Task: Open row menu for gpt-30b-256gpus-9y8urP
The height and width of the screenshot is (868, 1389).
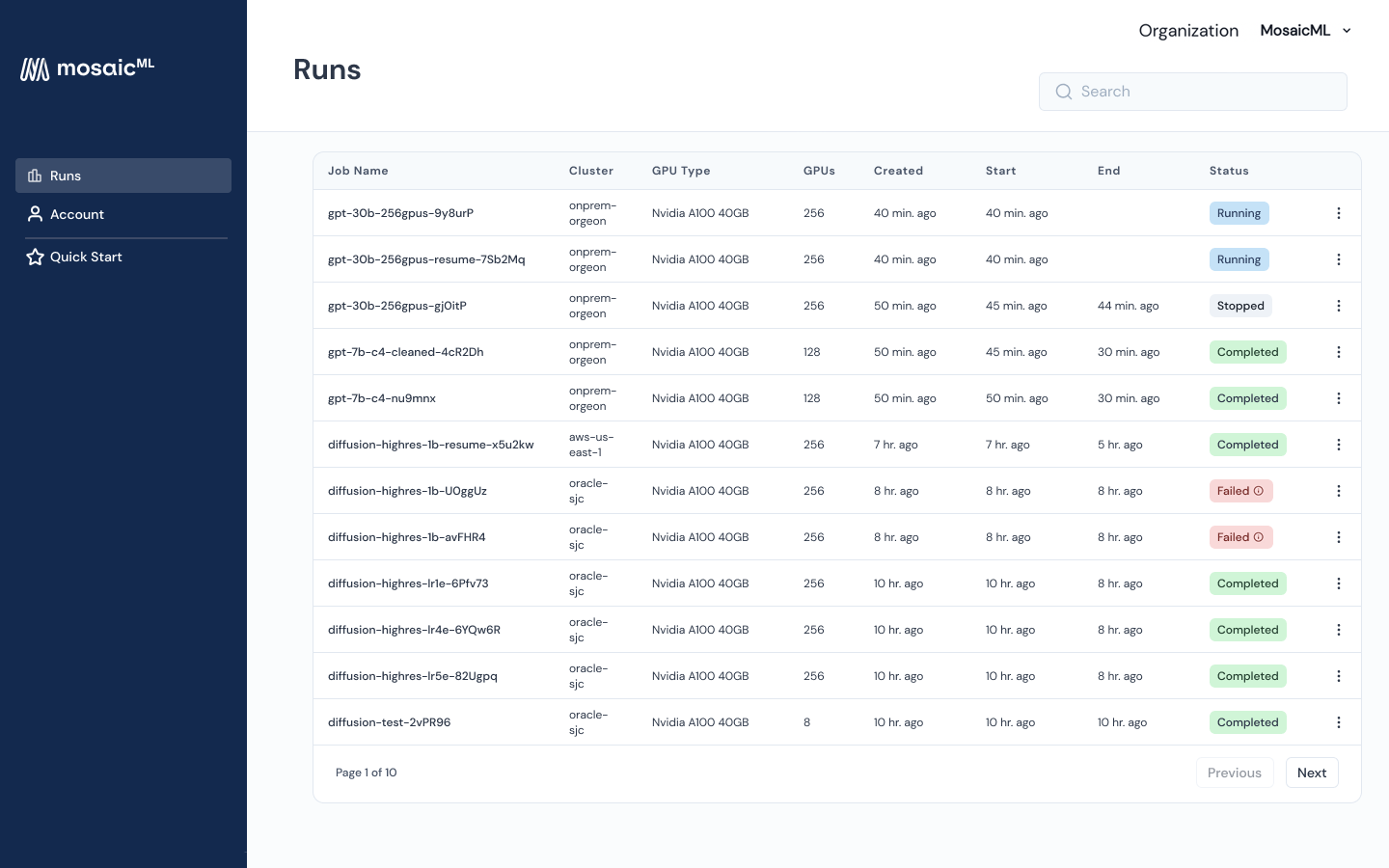Action: point(1339,213)
